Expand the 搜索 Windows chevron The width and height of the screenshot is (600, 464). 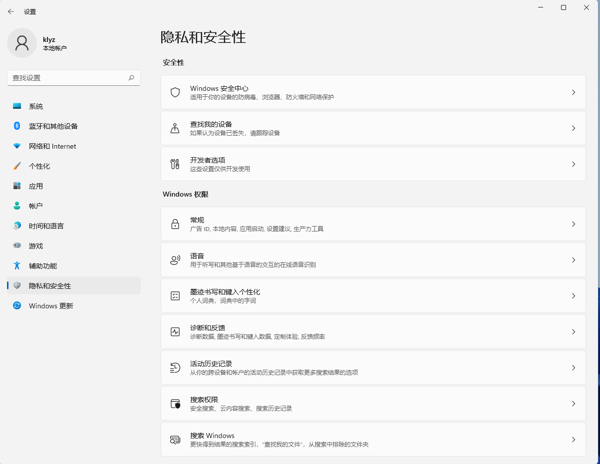point(573,440)
